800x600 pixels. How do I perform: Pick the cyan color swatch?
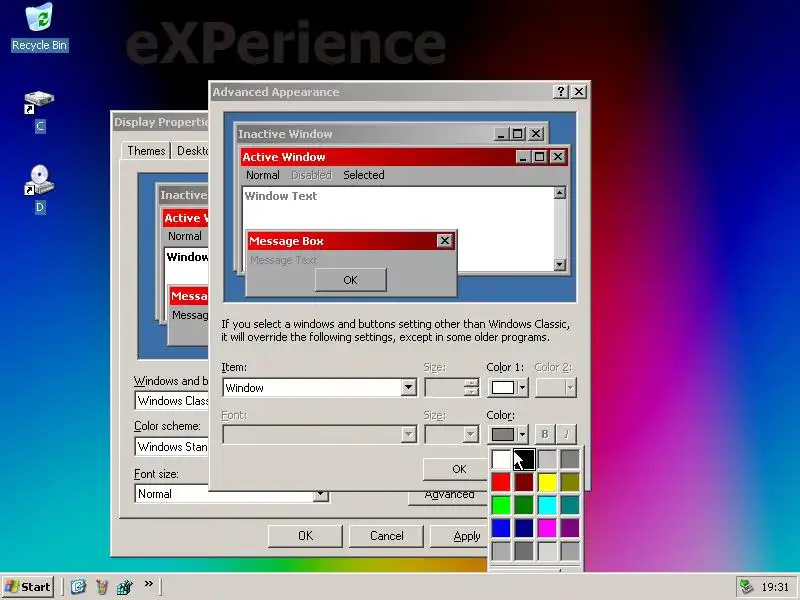[x=547, y=505]
